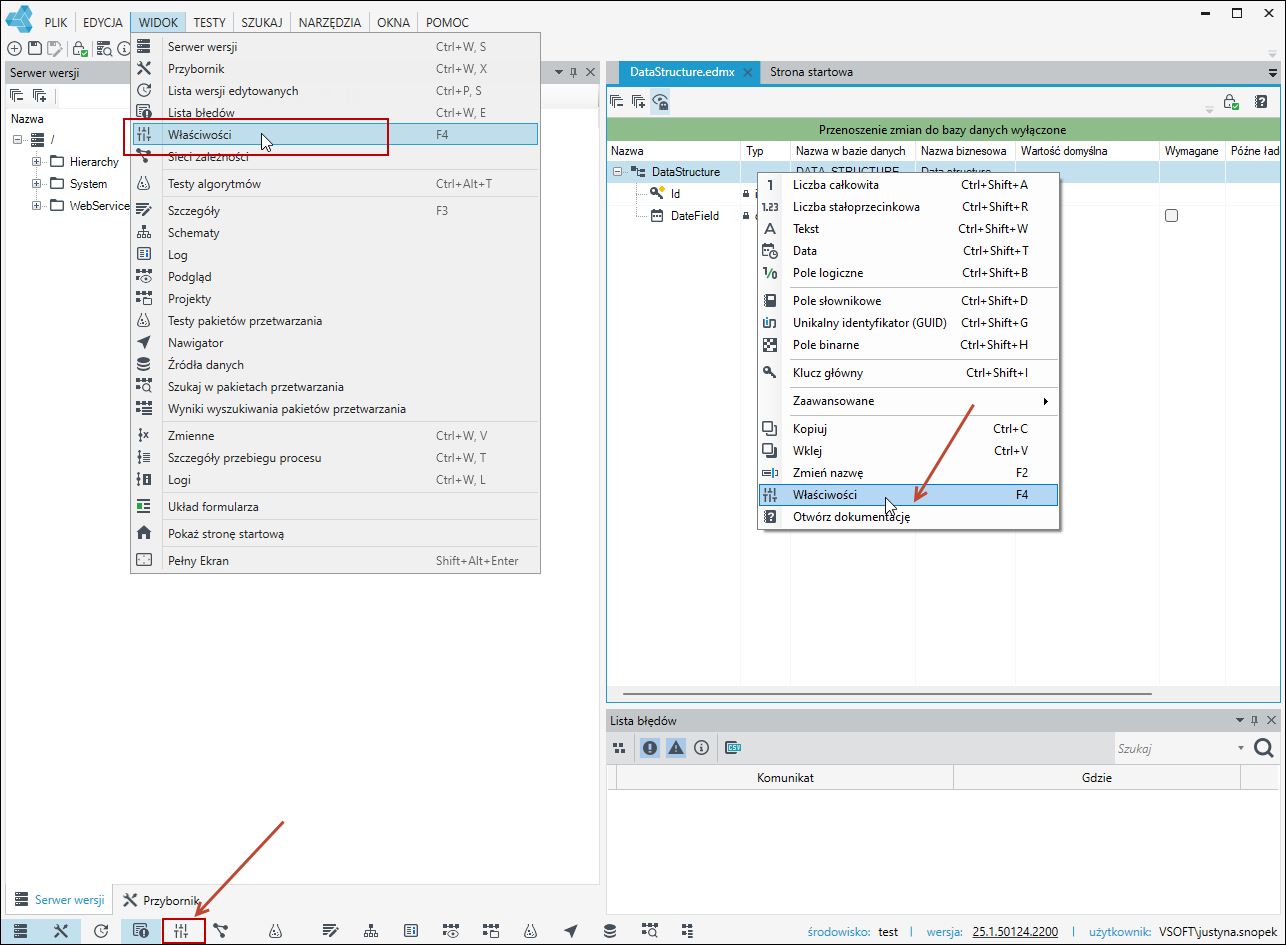Click the error filter icon in Lista błędów
The height and width of the screenshot is (945, 1286).
click(x=650, y=747)
